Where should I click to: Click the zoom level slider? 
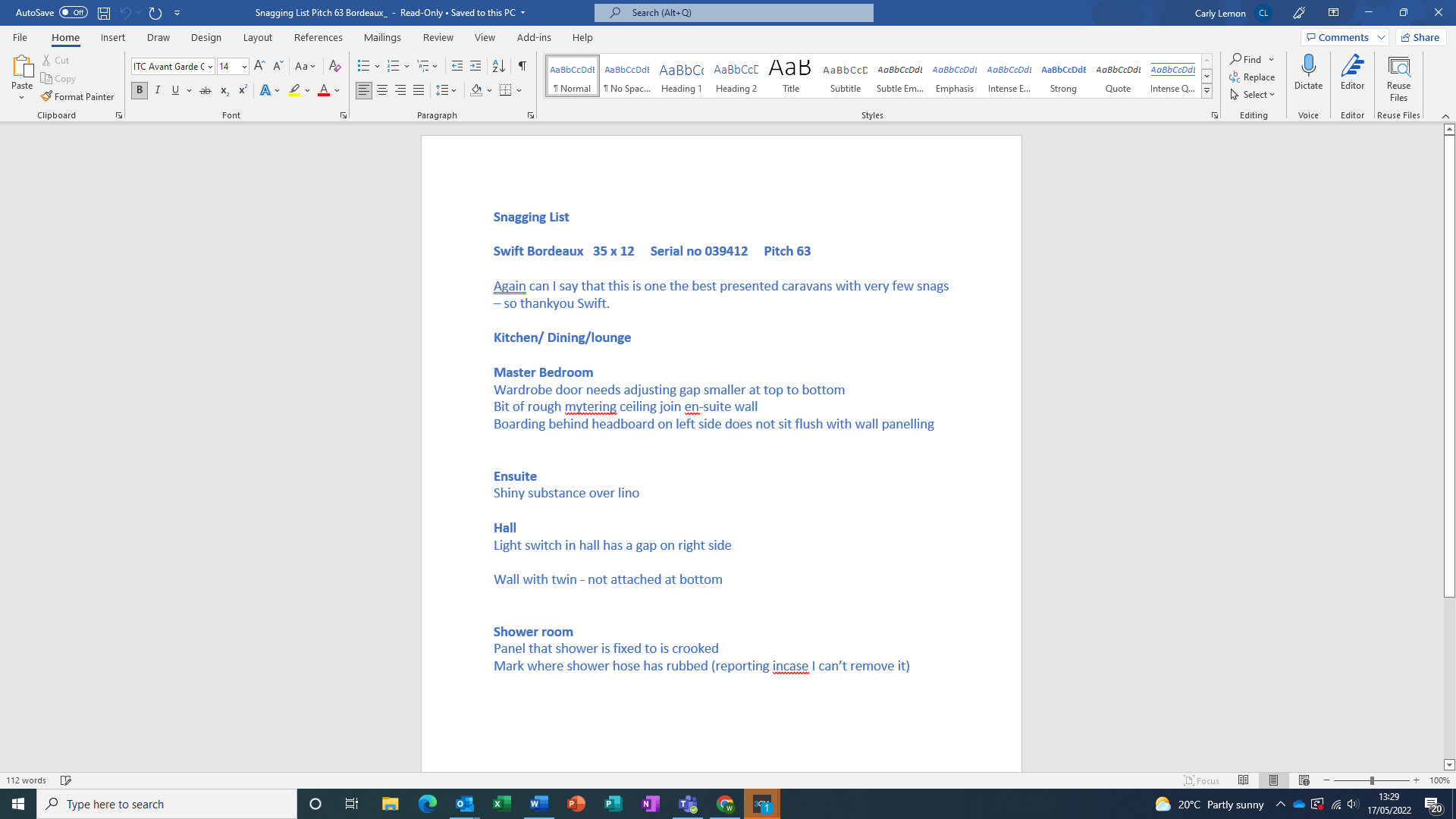(1371, 780)
